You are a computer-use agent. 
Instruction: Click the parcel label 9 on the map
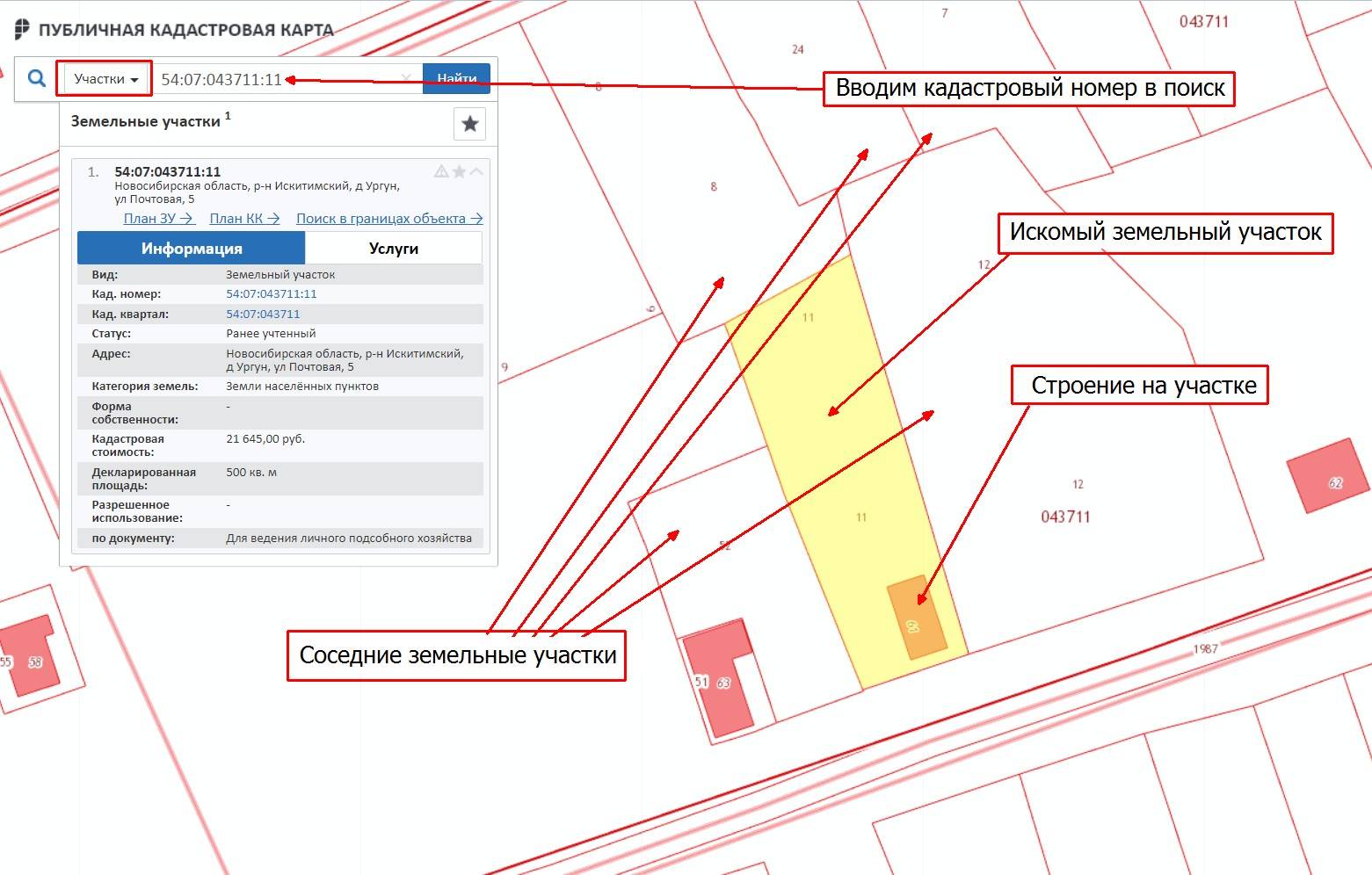tap(505, 367)
